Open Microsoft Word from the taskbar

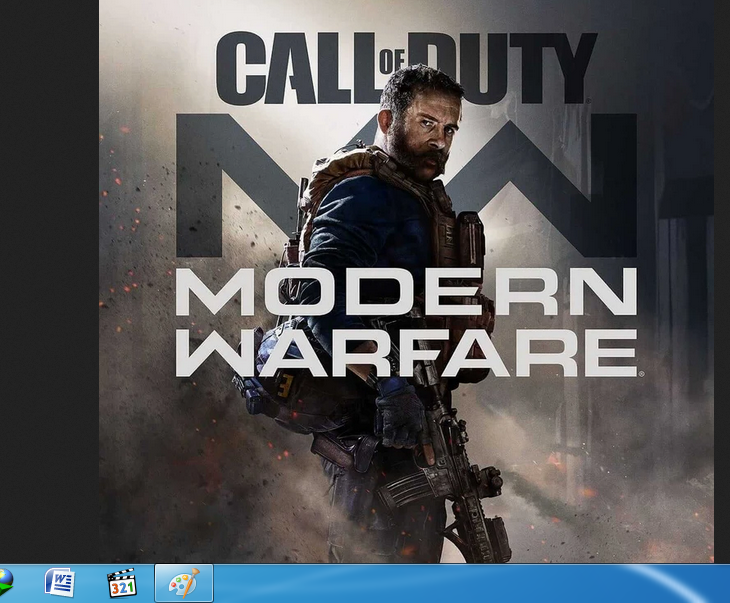(59, 583)
